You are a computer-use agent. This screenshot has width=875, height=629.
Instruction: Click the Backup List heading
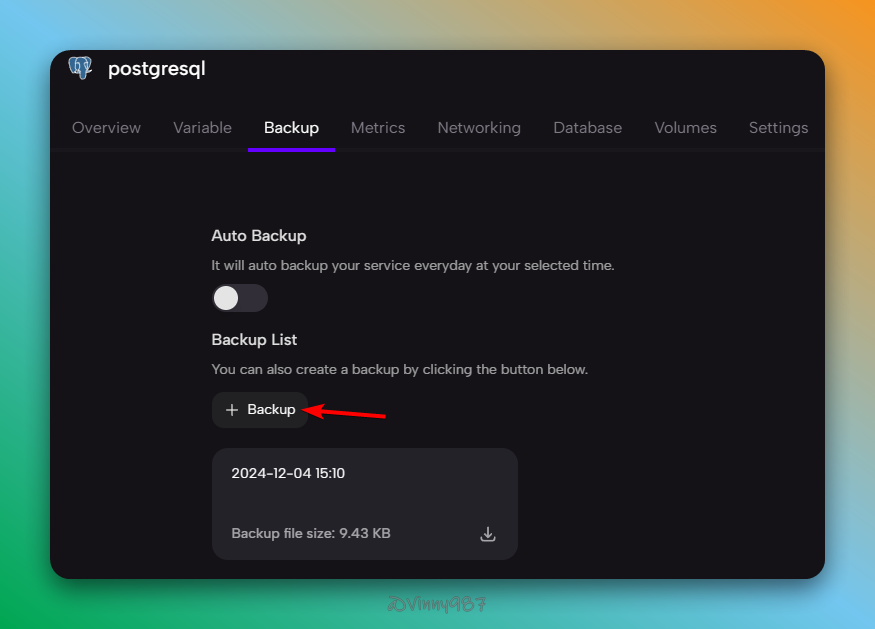254,340
